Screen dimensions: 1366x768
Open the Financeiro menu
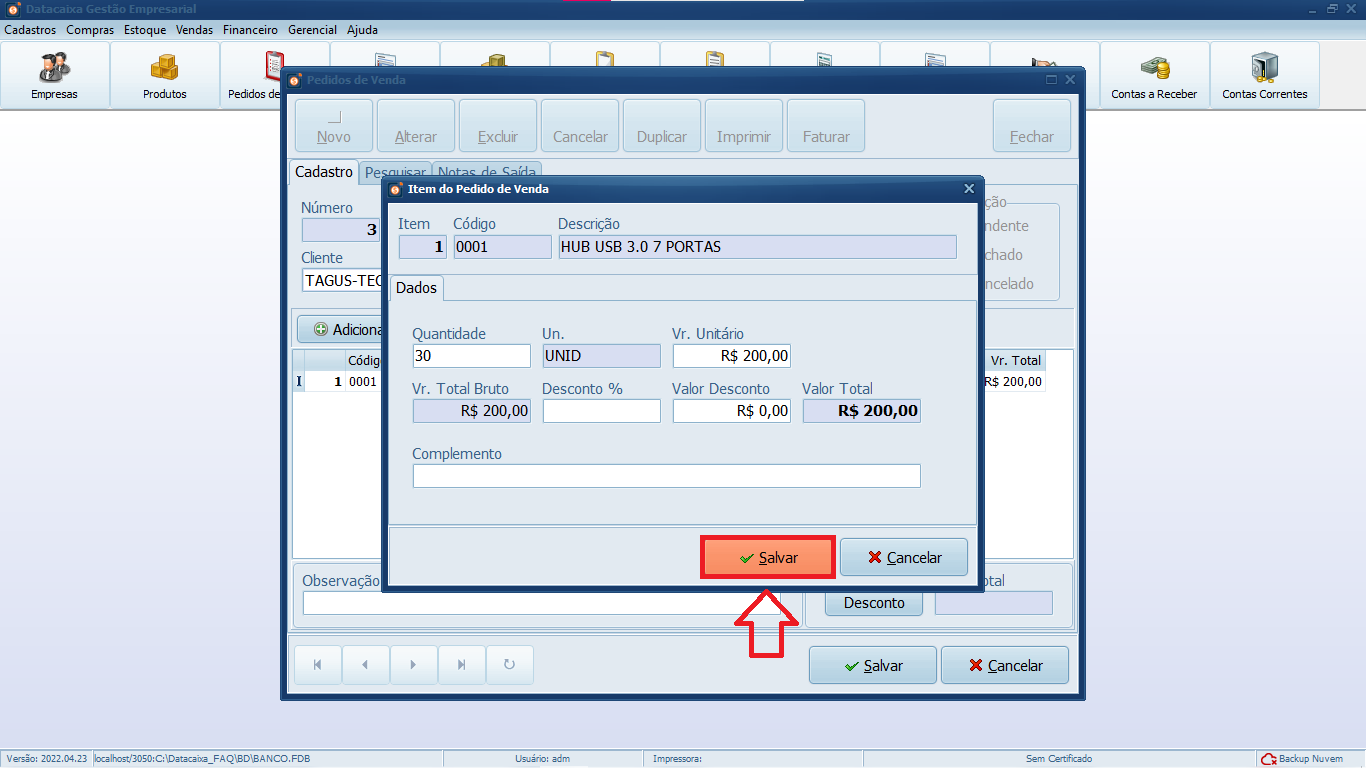pyautogui.click(x=250, y=30)
